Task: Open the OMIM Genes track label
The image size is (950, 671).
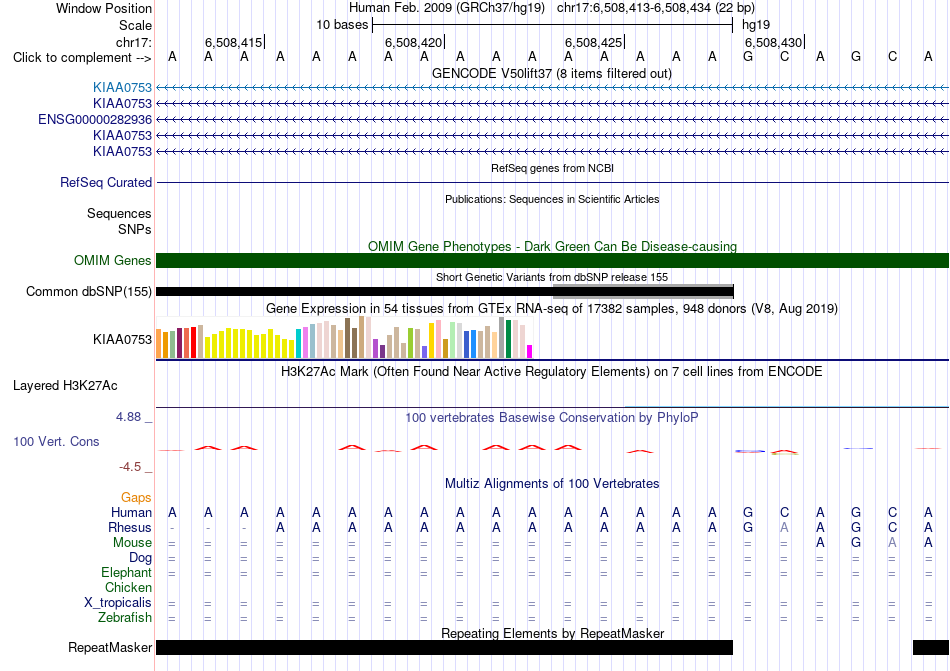Action: tap(113, 260)
